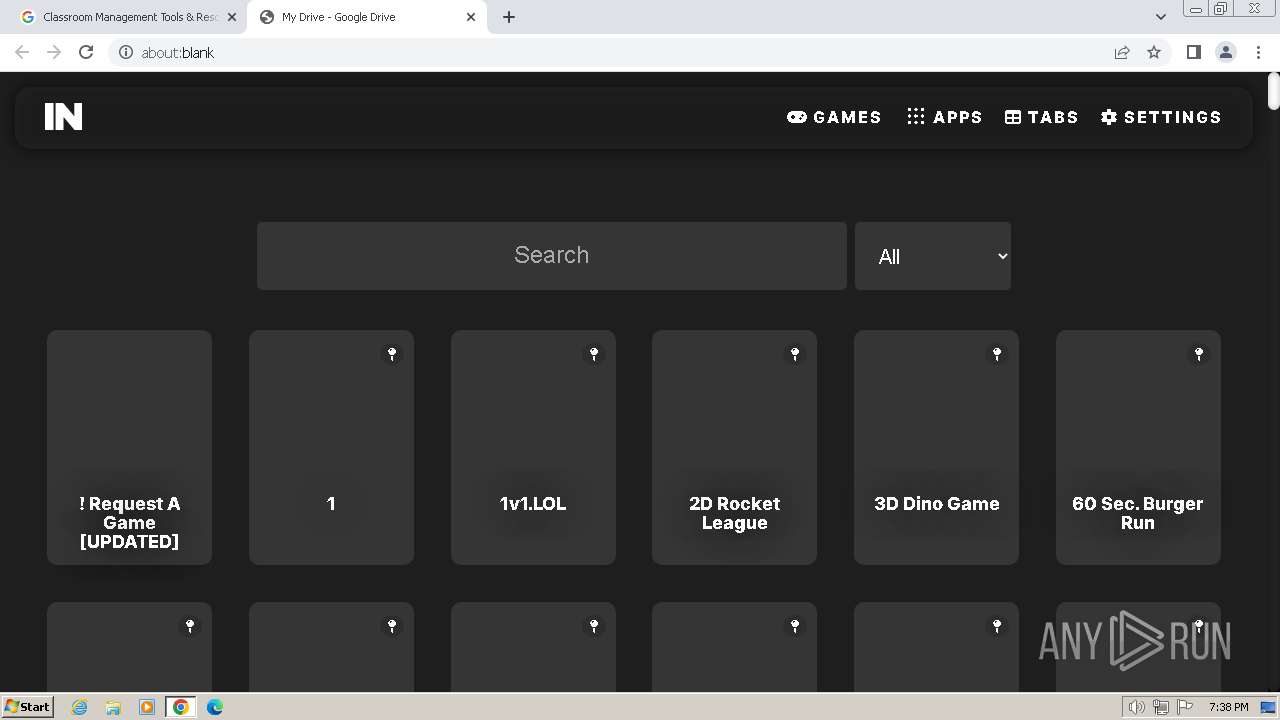Open the ! Request A Game [UPDATED] card
This screenshot has width=1280, height=720.
[x=129, y=447]
